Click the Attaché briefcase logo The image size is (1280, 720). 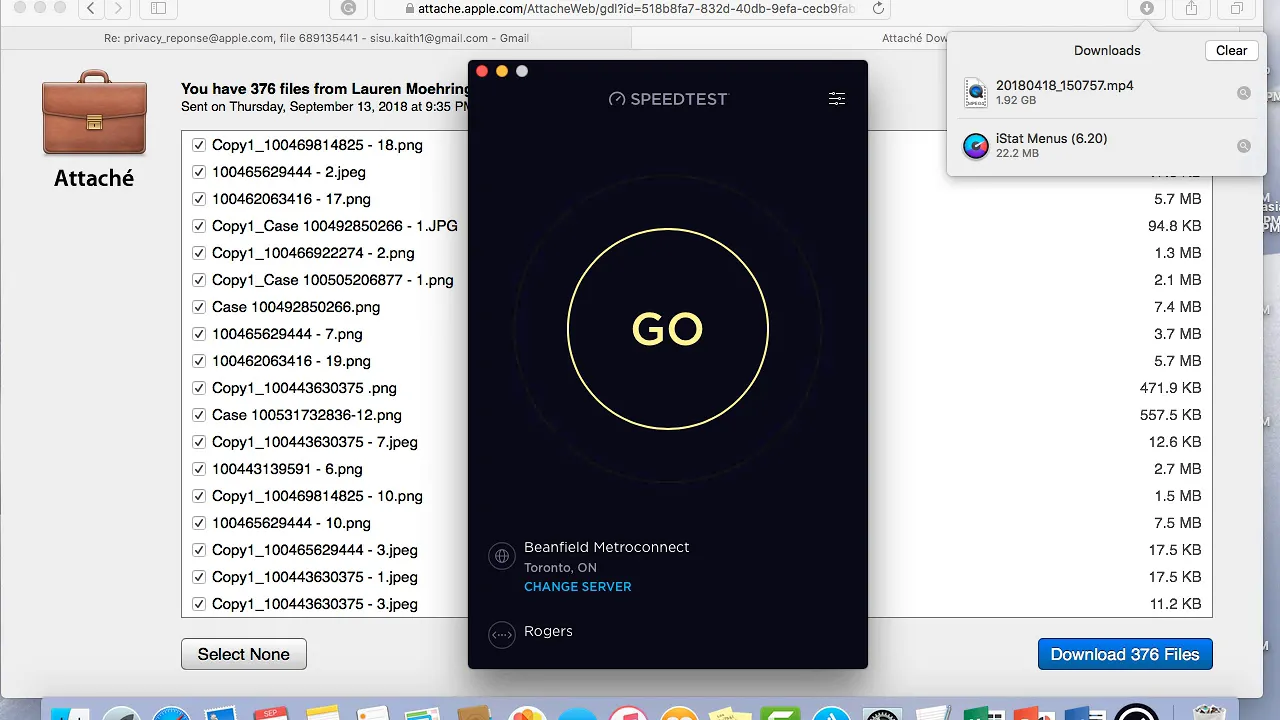tap(94, 112)
